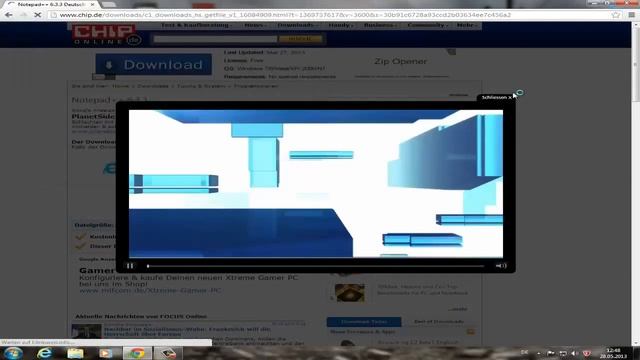Open the last pinned taskbar application
640x360 pixels.
[x=167, y=353]
